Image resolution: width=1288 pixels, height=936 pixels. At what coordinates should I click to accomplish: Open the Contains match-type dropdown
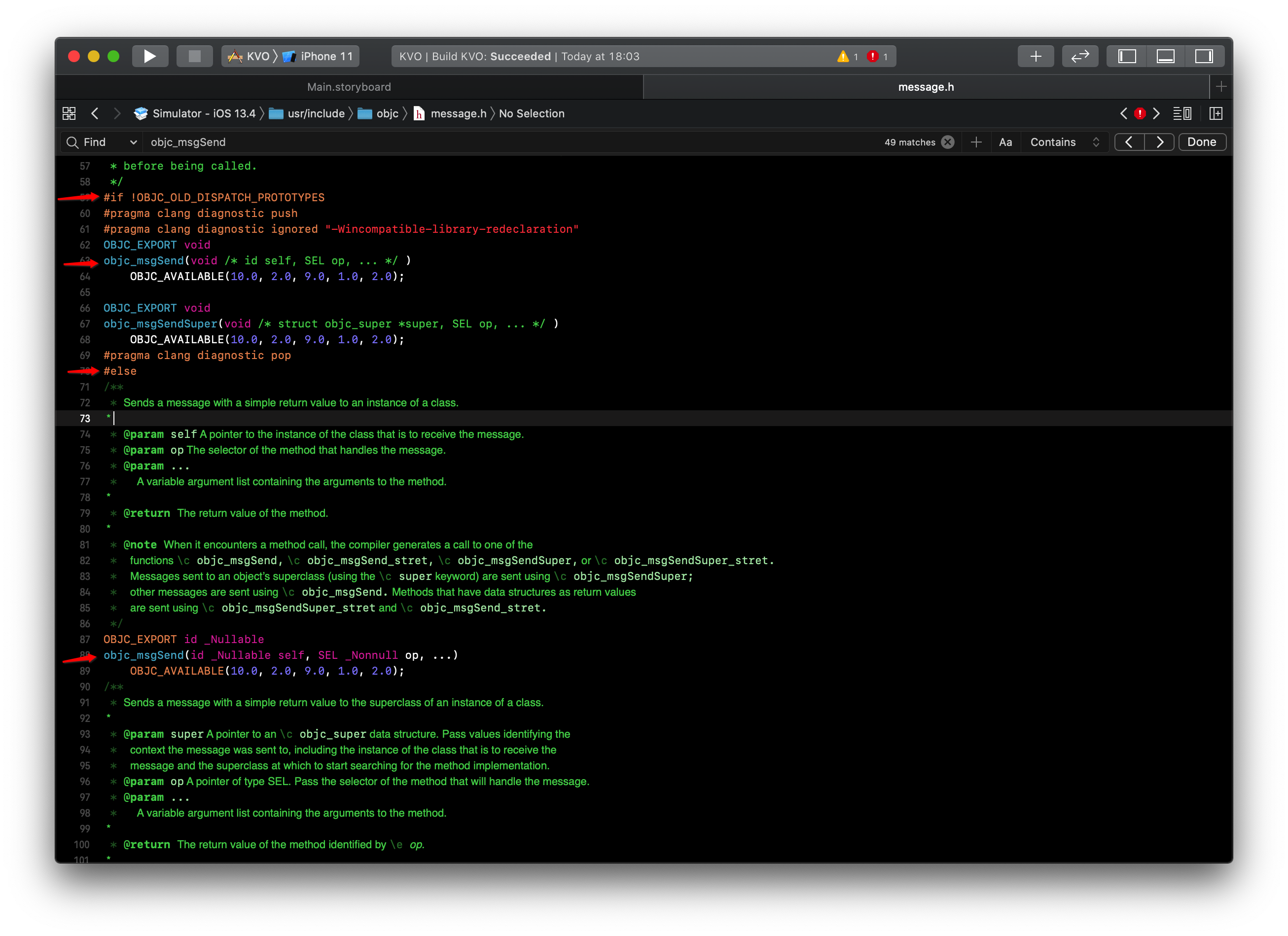pyautogui.click(x=1065, y=142)
